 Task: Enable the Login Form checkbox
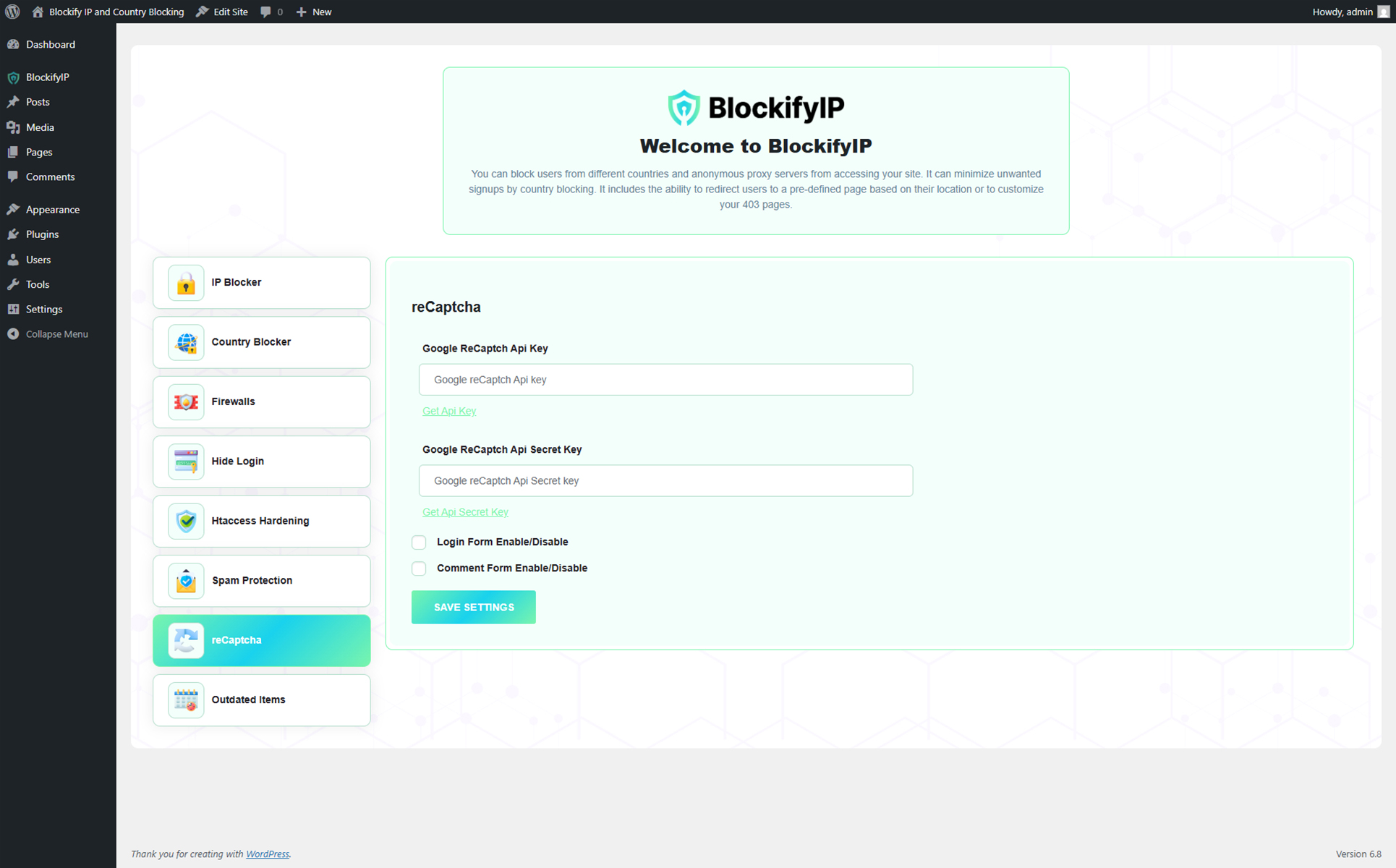click(419, 542)
